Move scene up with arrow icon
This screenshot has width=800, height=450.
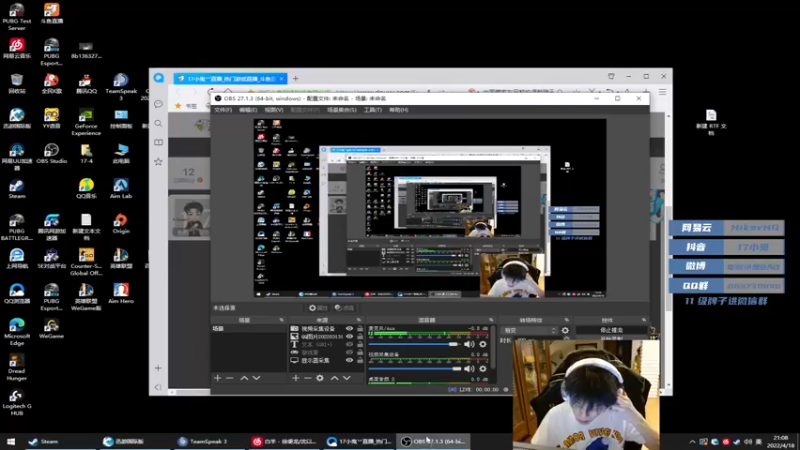pos(244,378)
